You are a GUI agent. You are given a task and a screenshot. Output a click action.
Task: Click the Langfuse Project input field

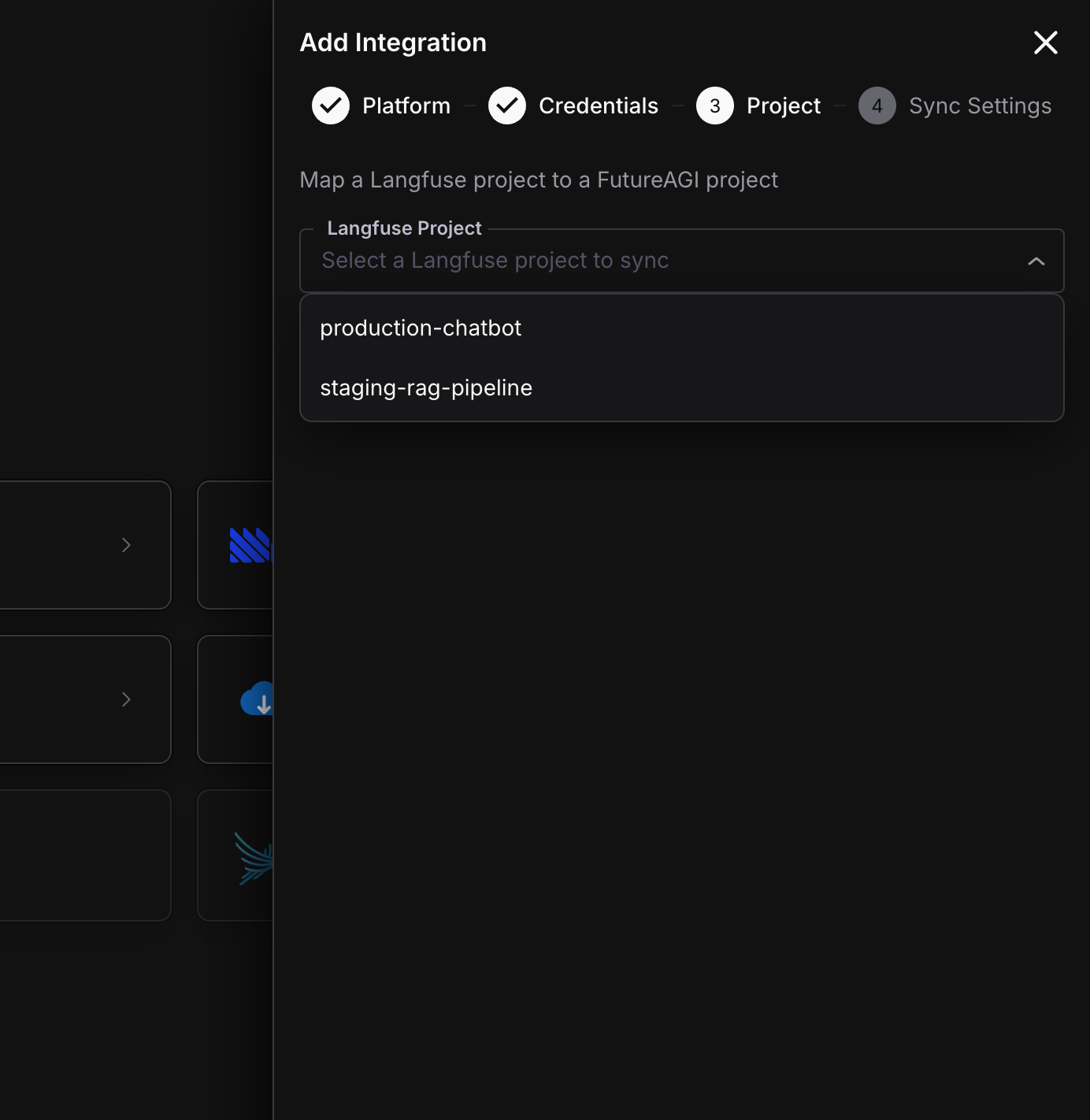(630, 261)
